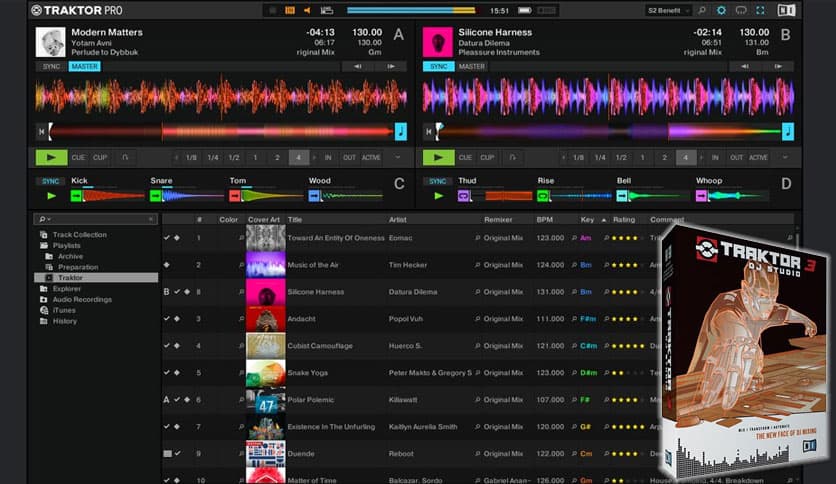Trigger the Whoop sample slot pink button

tap(701, 196)
